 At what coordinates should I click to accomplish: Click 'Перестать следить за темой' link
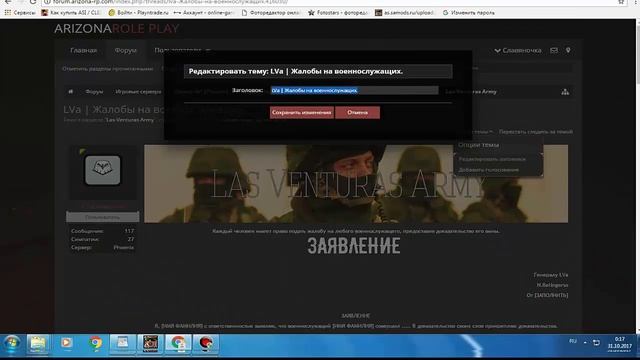tap(536, 132)
